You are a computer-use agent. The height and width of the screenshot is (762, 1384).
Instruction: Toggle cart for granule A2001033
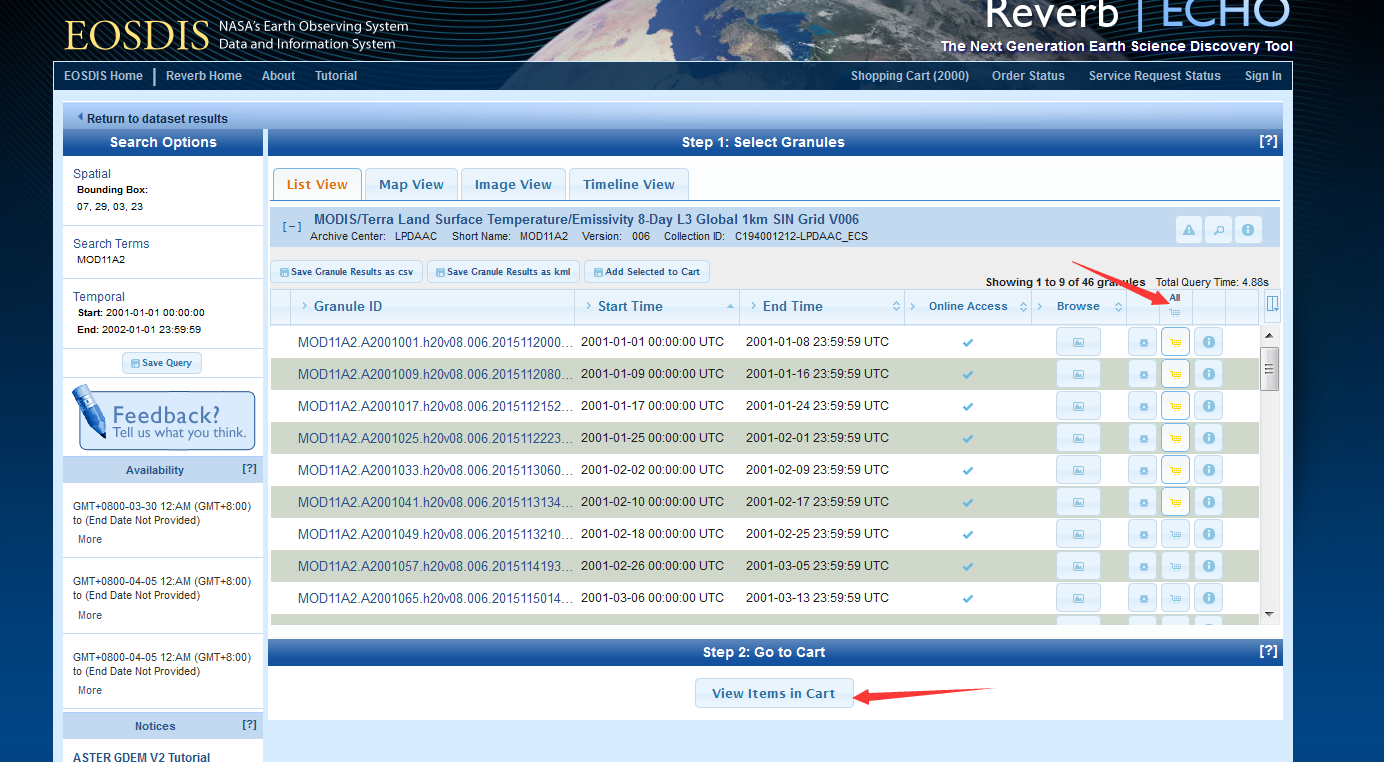coord(1175,470)
